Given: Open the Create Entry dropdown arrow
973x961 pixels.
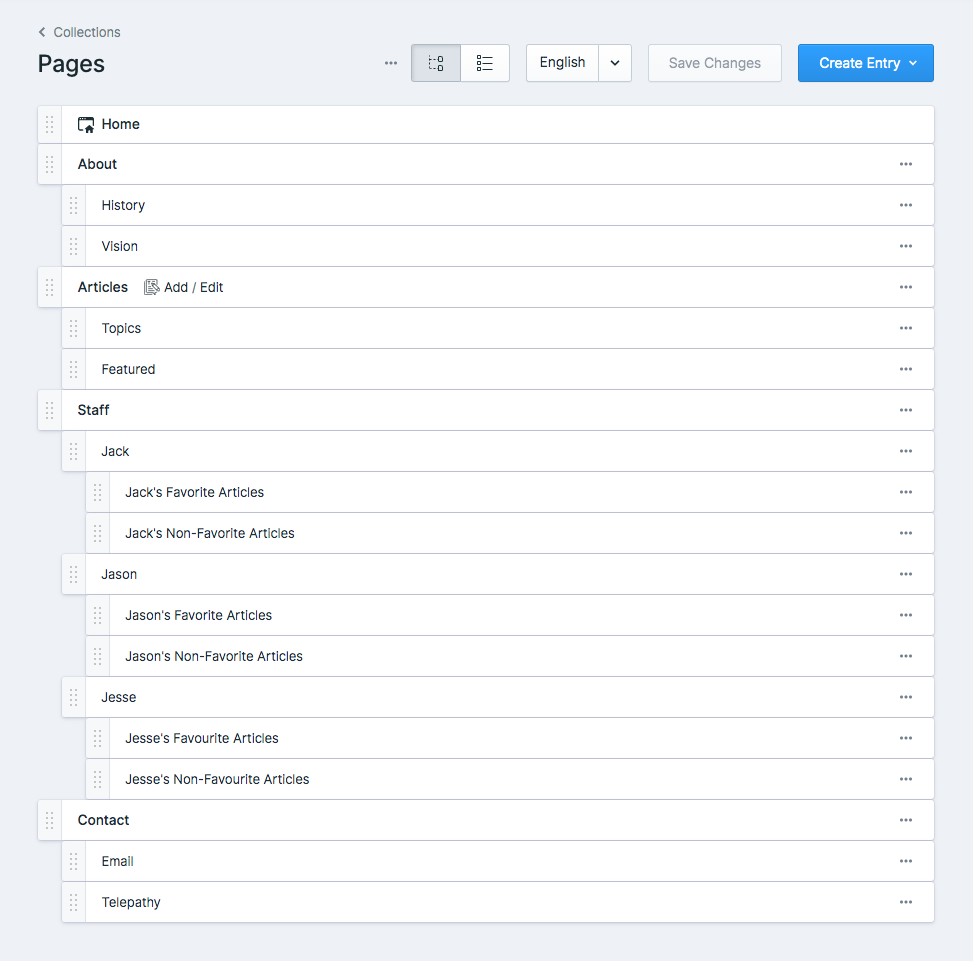Looking at the screenshot, I should [x=913, y=62].
